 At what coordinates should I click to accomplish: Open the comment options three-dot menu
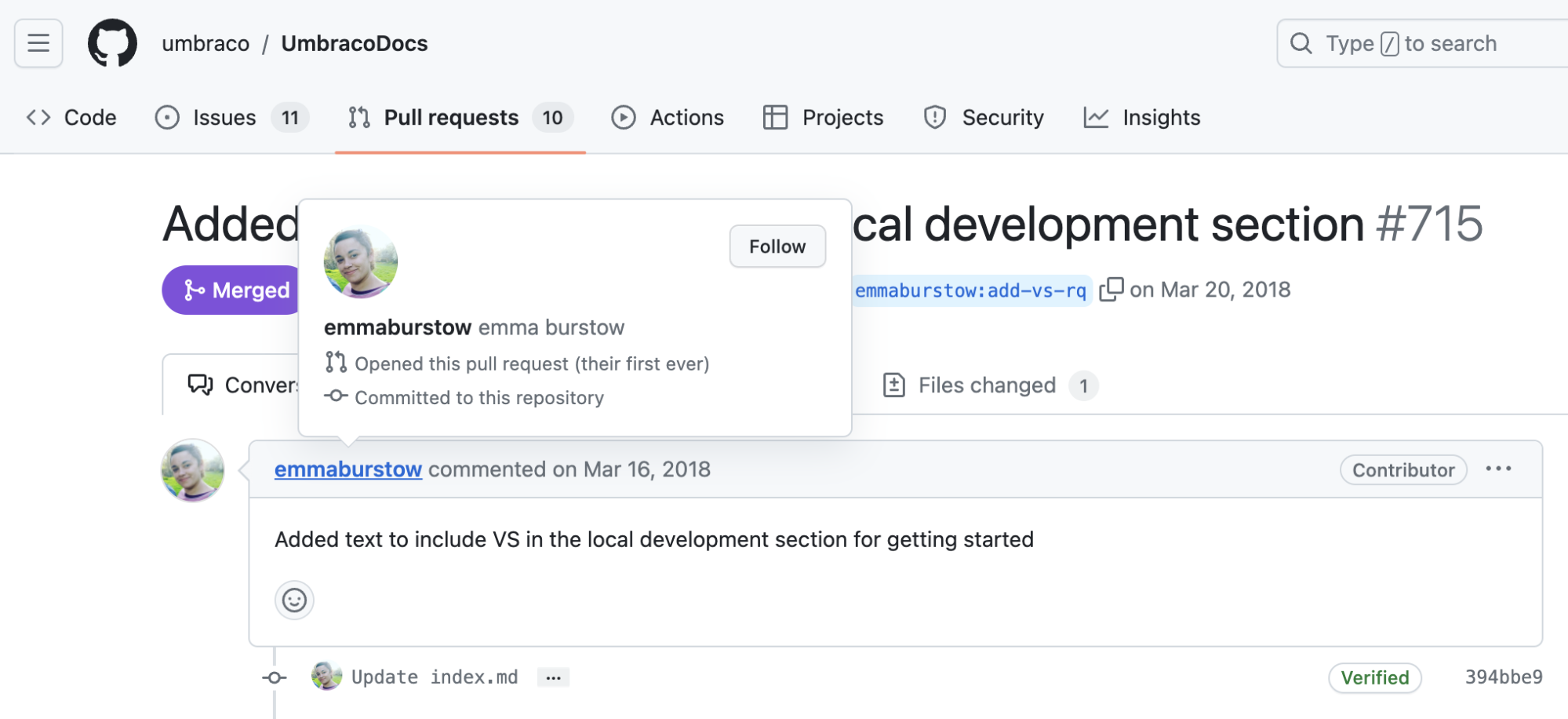click(1498, 469)
